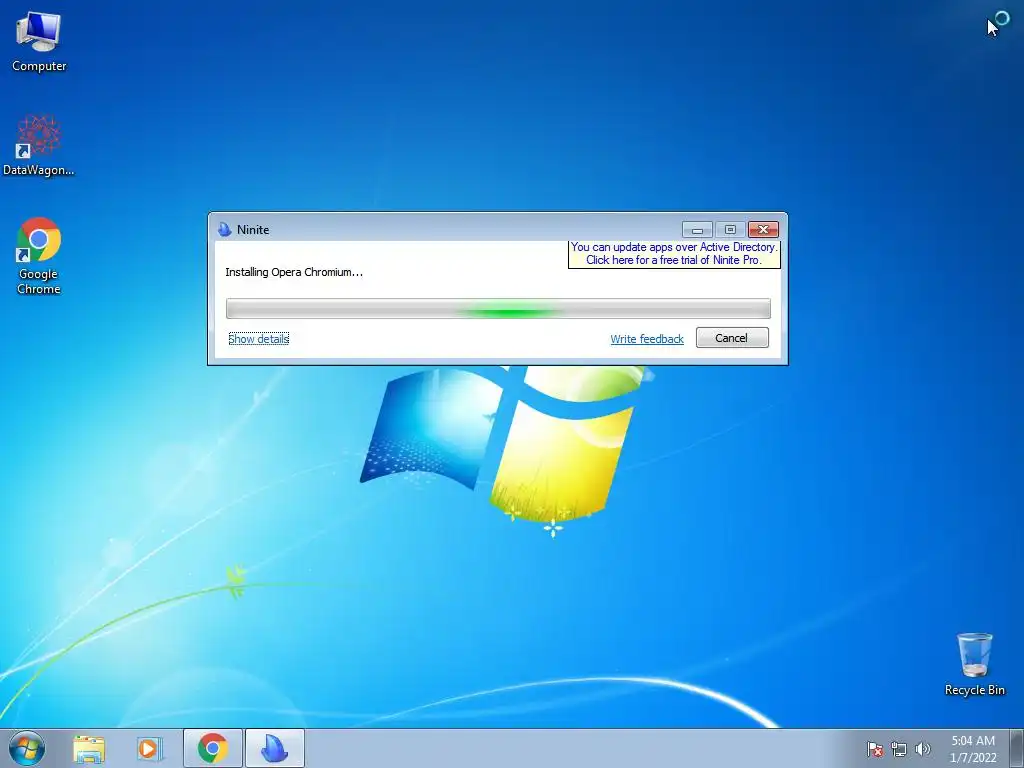
Task: Click the Show desktop strip
Action: click(x=1016, y=748)
